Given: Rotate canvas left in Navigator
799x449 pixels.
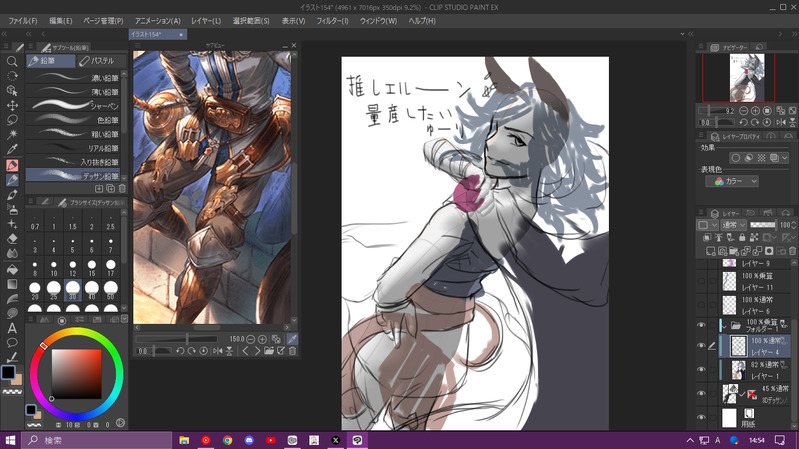Looking at the screenshot, I should (743, 122).
